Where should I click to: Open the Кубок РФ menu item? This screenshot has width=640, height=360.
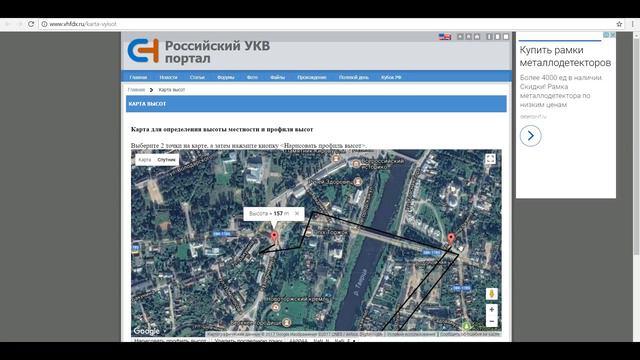tap(391, 77)
